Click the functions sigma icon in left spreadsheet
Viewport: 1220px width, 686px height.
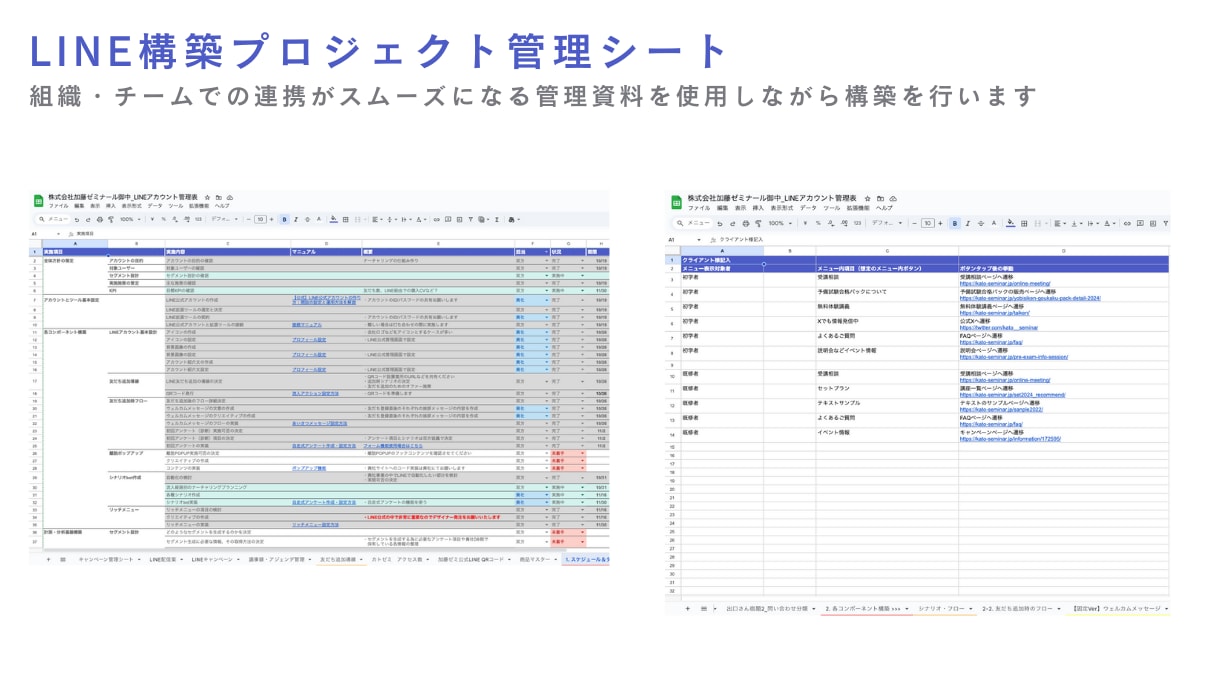click(x=497, y=219)
